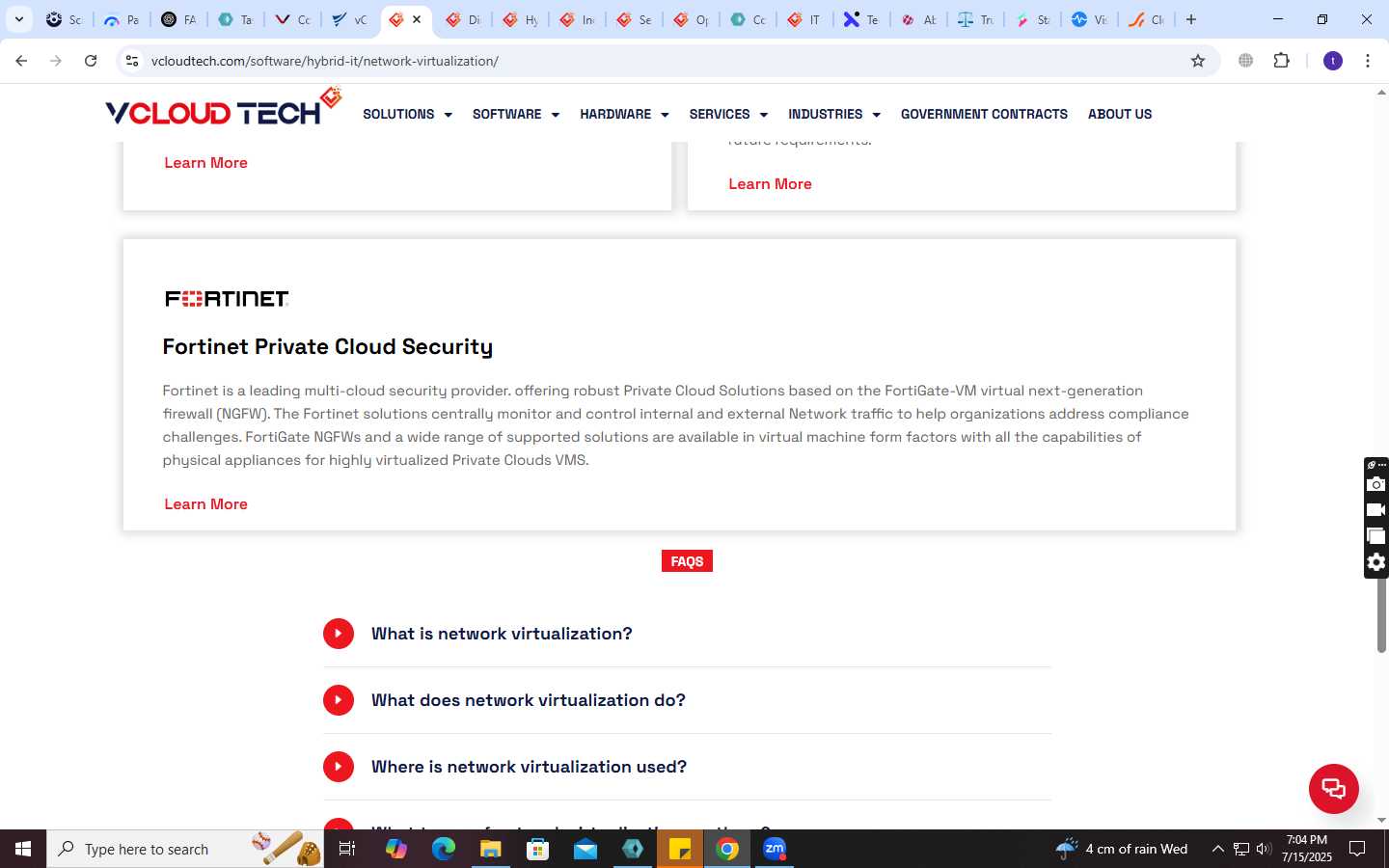Open the SOLUTIONS dropdown menu
The width and height of the screenshot is (1389, 868).
(407, 114)
